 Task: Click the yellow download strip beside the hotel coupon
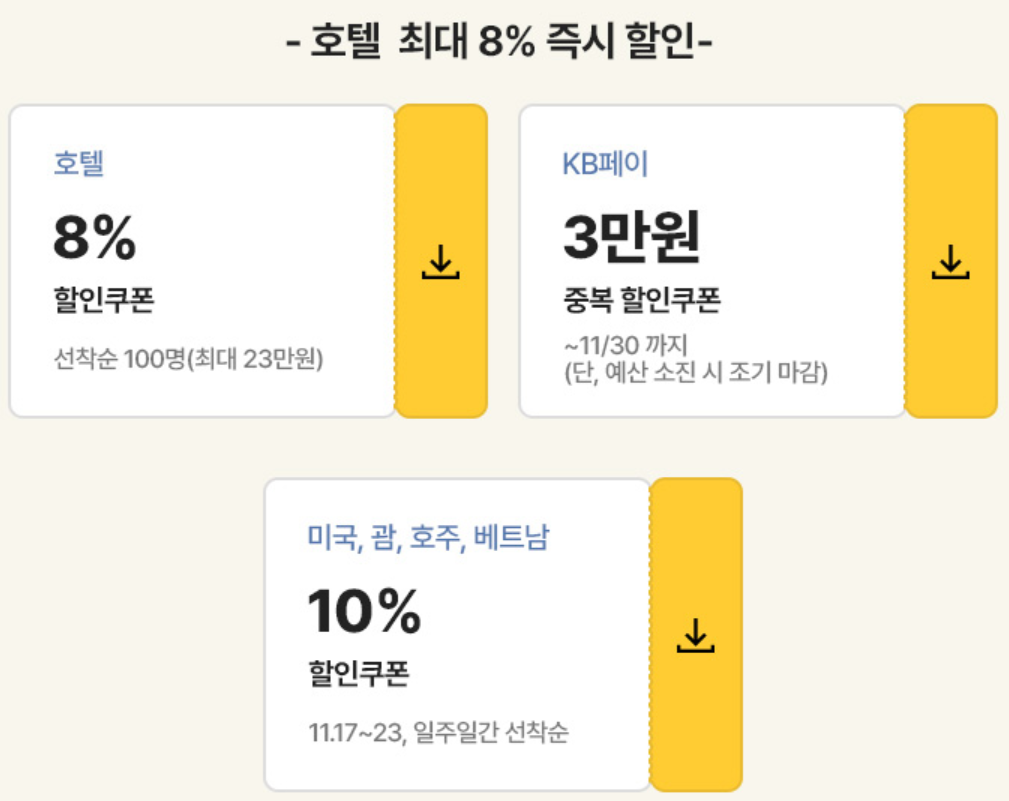(x=443, y=262)
